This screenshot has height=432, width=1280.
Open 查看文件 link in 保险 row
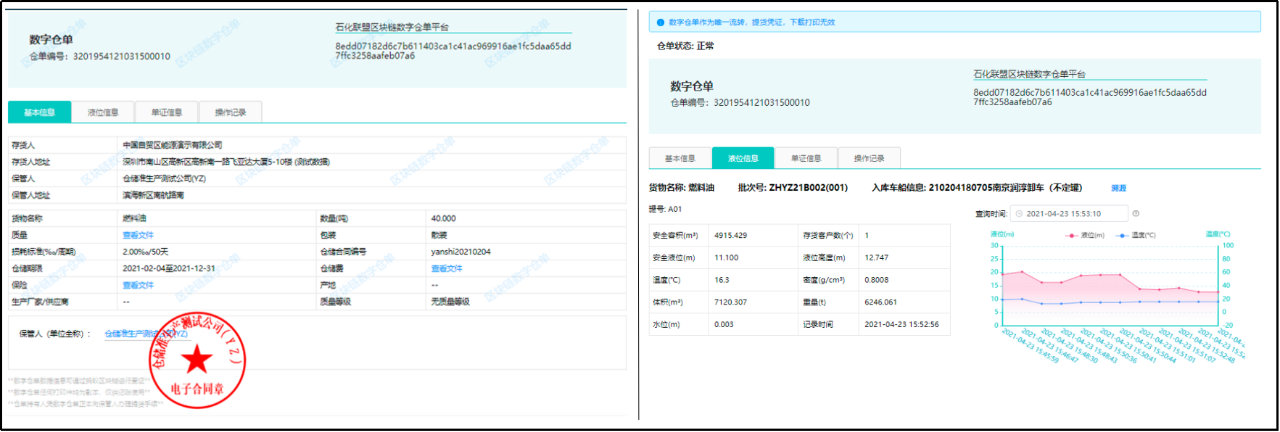click(x=138, y=285)
